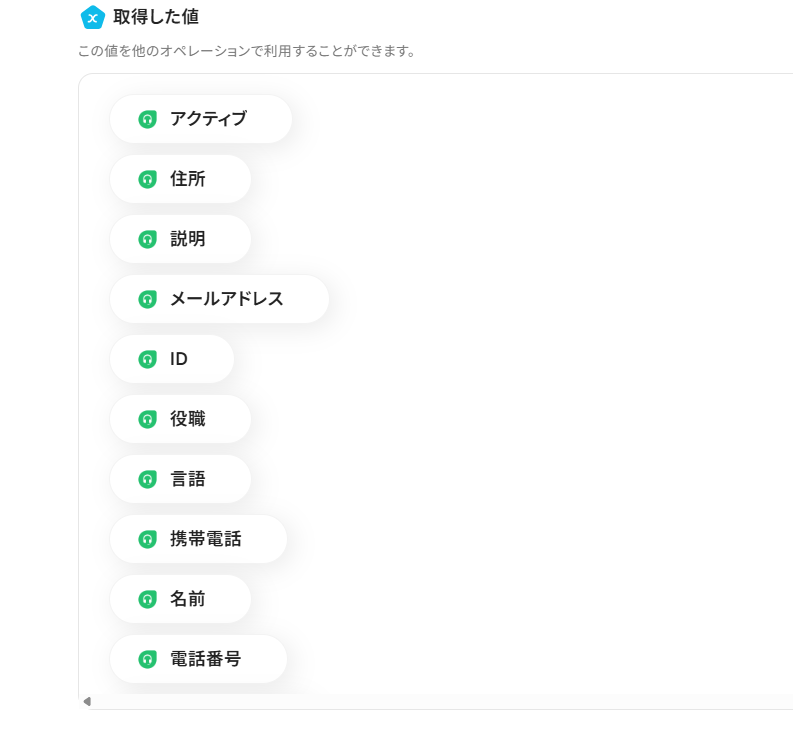Click the green icon beside 言語
The image size is (793, 741).
pos(147,479)
